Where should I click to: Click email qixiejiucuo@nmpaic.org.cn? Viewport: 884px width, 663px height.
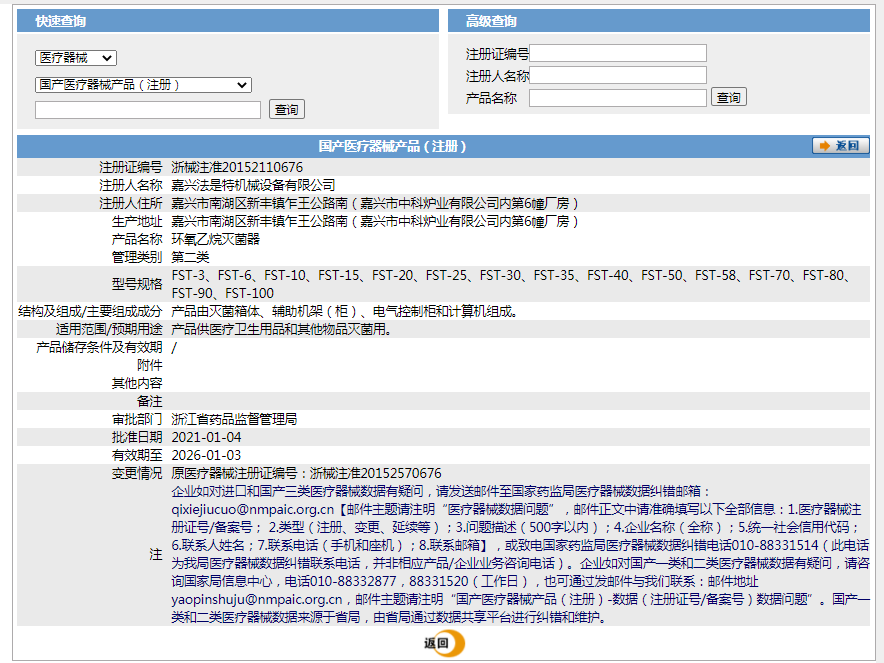(253, 510)
